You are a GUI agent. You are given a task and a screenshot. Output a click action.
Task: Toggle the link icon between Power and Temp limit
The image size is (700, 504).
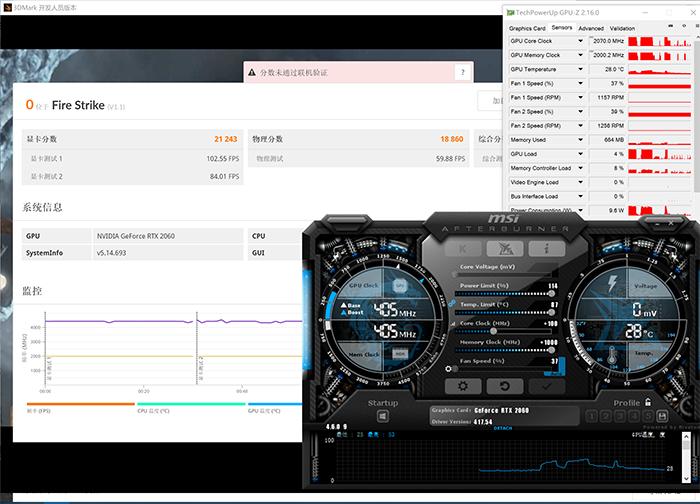(452, 303)
